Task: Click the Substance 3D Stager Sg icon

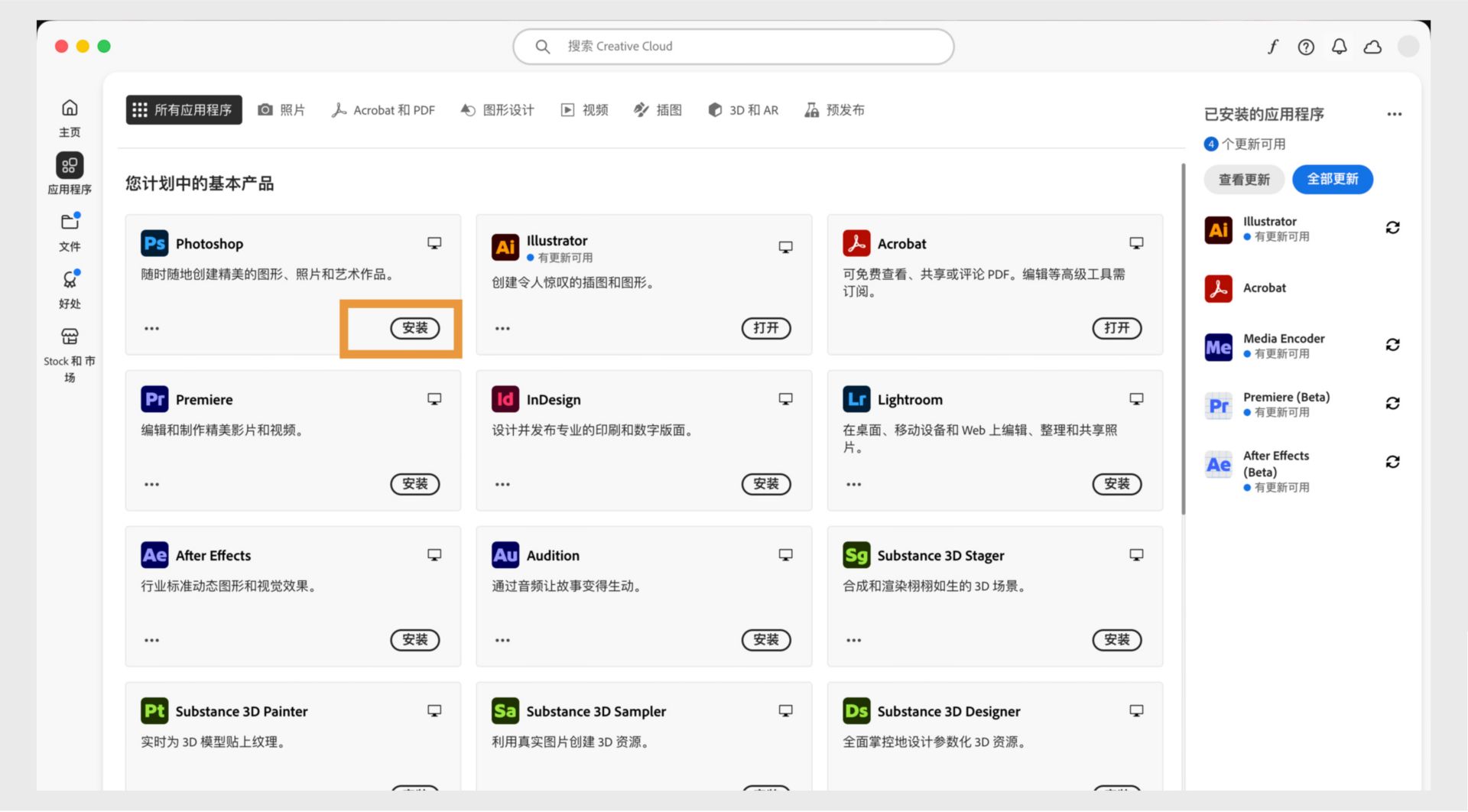Action: click(x=856, y=555)
